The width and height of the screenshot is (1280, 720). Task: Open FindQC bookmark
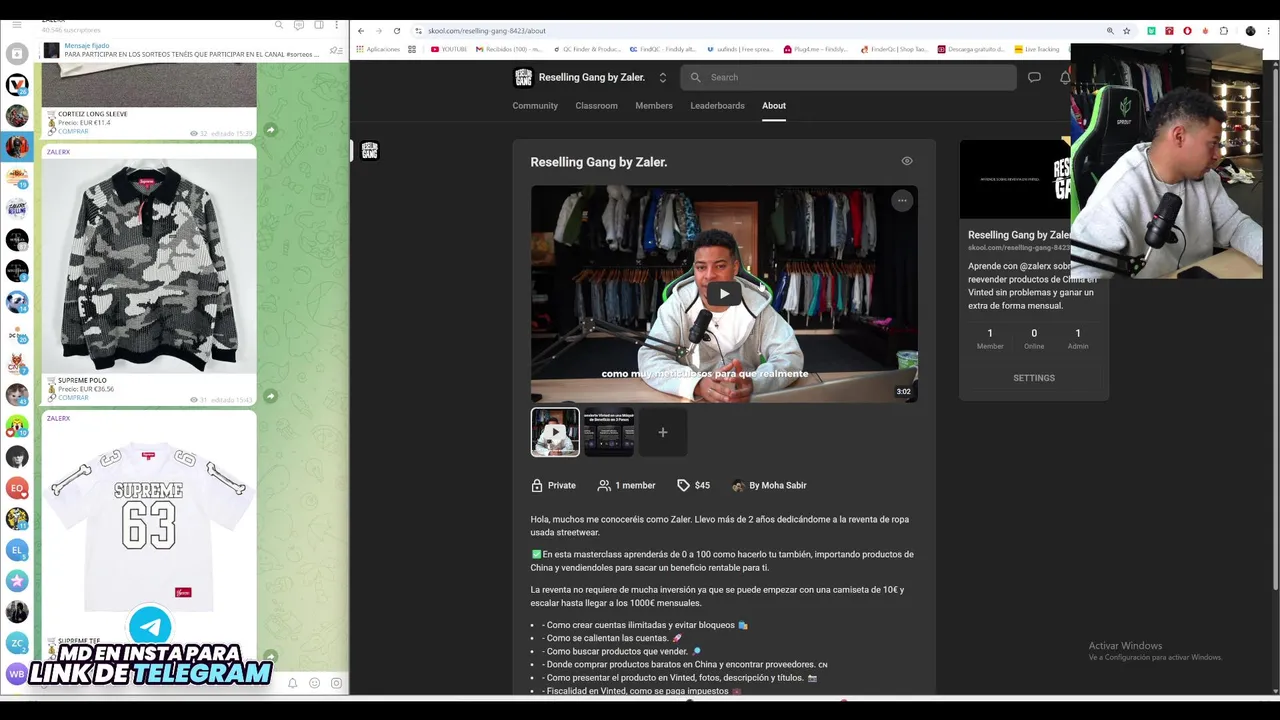pyautogui.click(x=662, y=49)
